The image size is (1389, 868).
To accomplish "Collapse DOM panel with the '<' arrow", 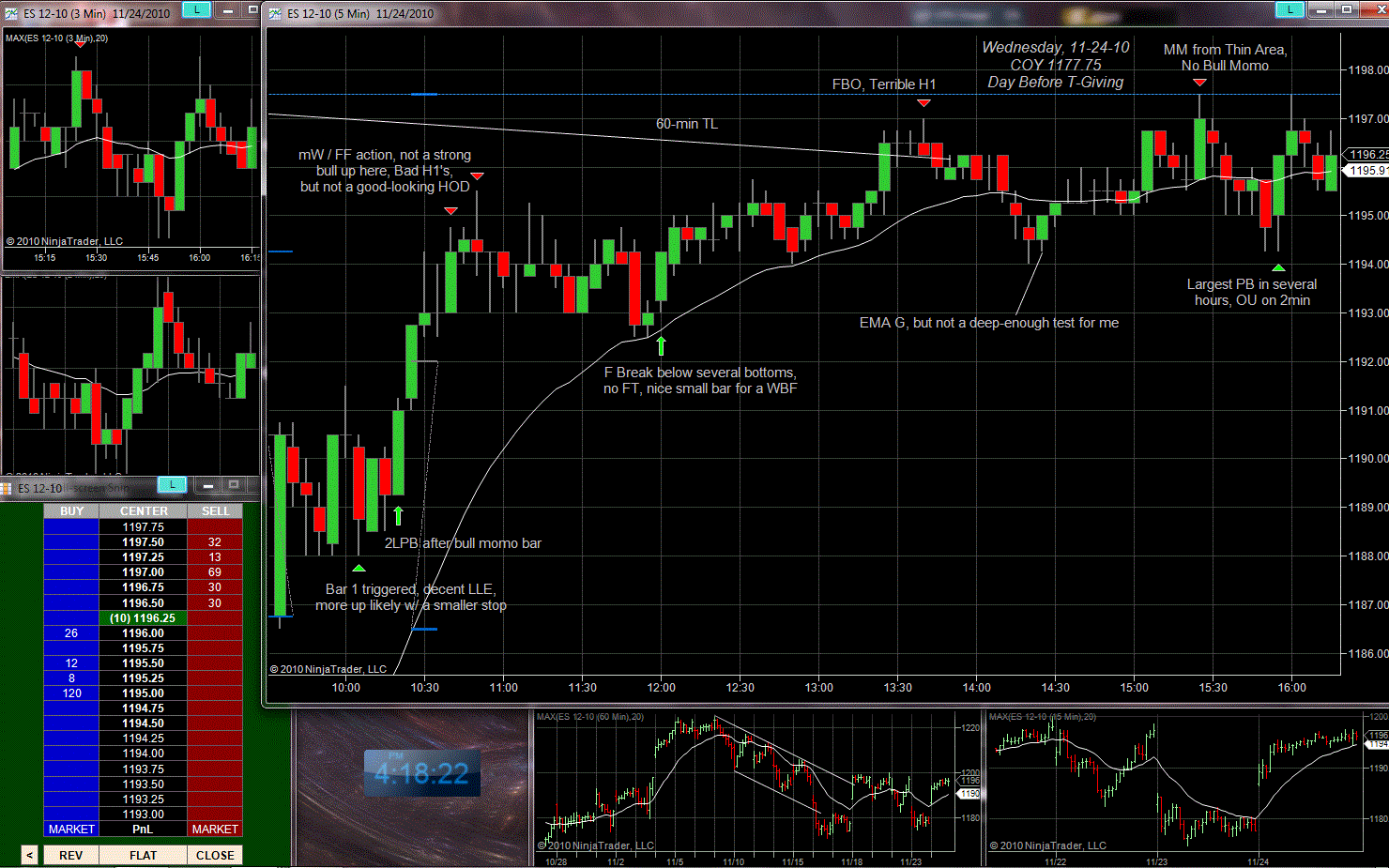I will pyautogui.click(x=29, y=855).
